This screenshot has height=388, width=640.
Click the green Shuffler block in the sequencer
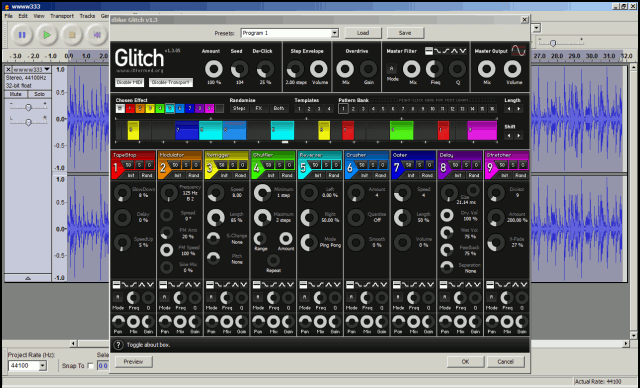click(x=401, y=130)
